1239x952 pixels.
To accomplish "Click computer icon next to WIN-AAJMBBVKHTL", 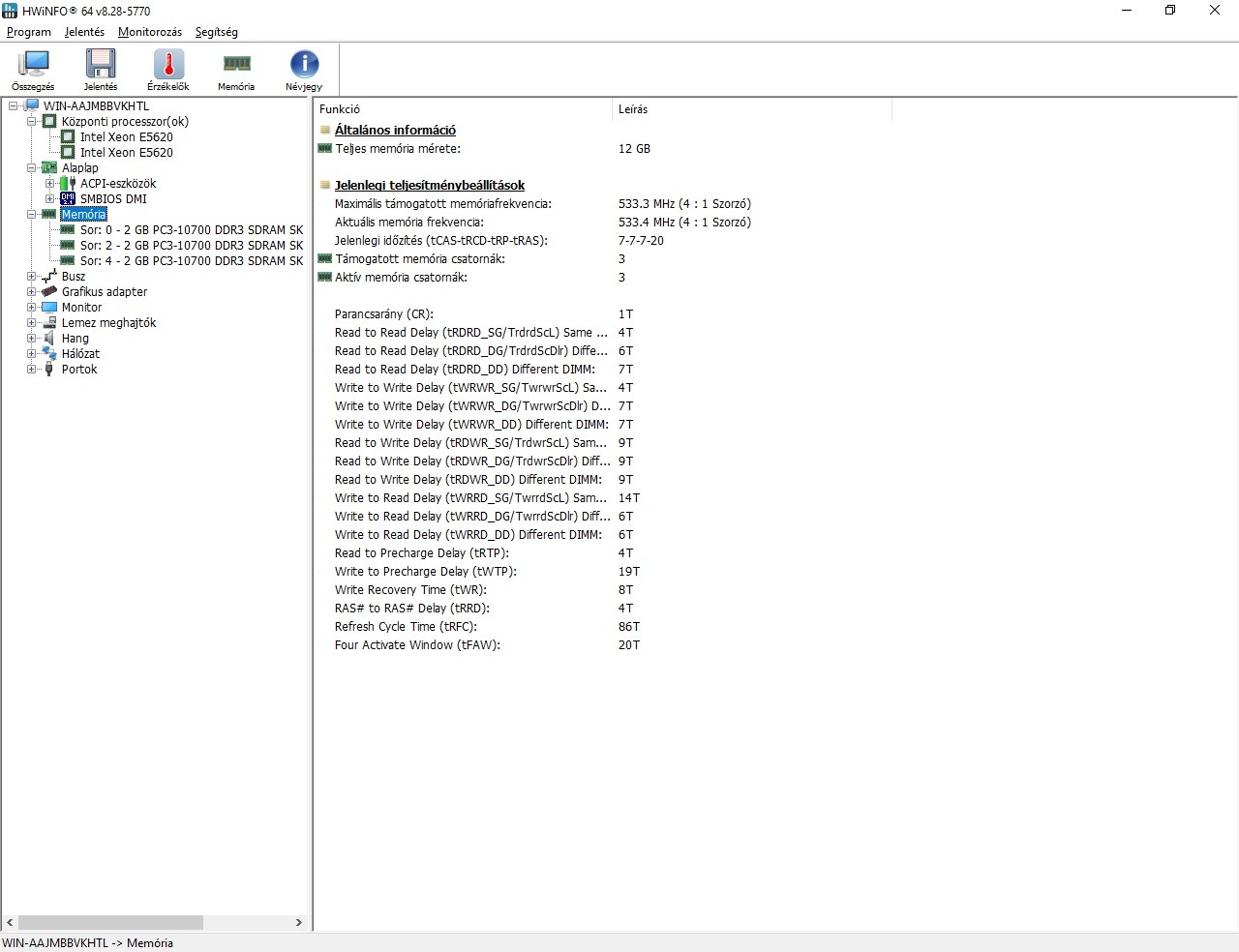I will click(x=31, y=105).
